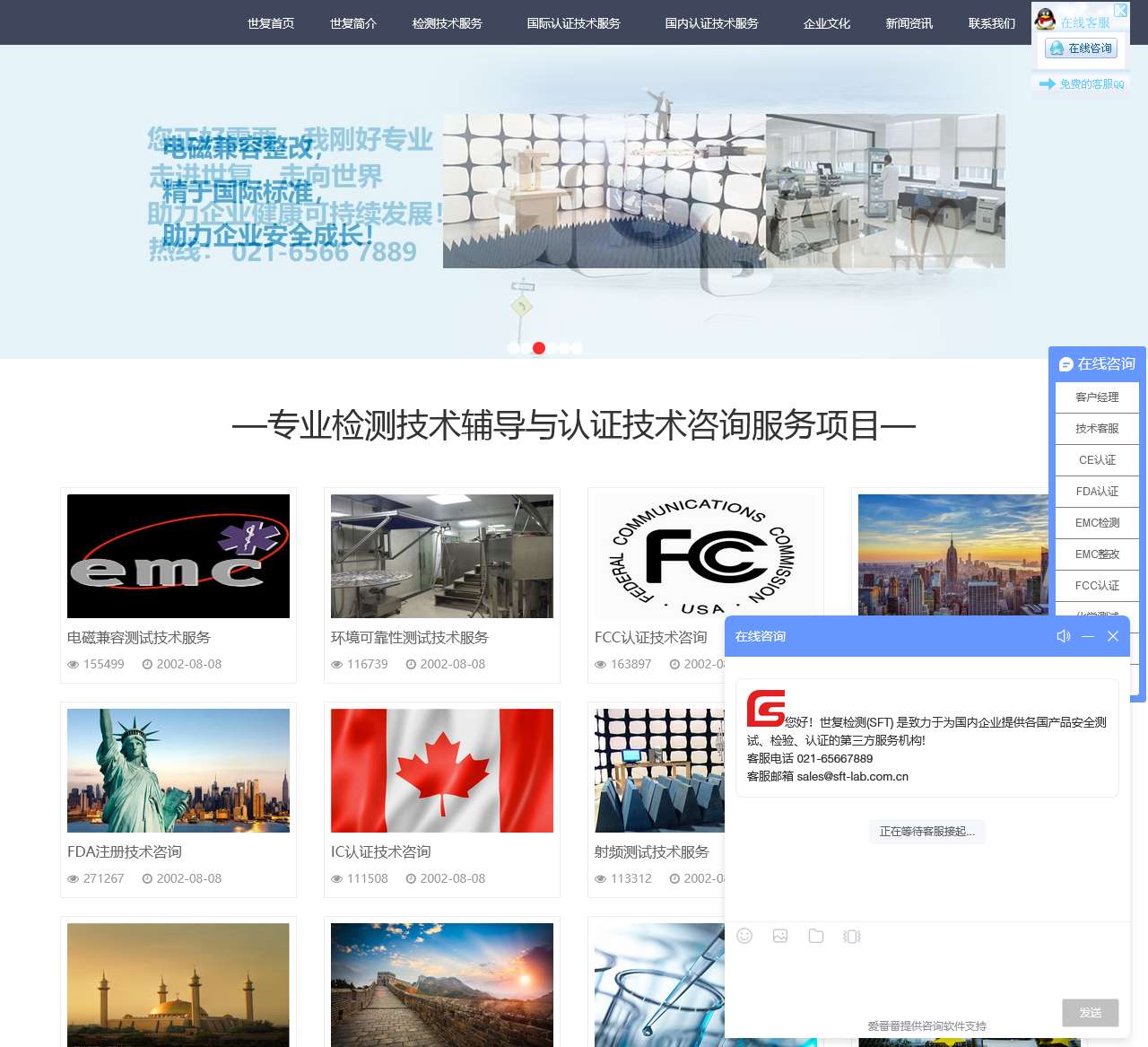Select the active red carousel dot
Image resolution: width=1148 pixels, height=1047 pixels.
coord(539,348)
